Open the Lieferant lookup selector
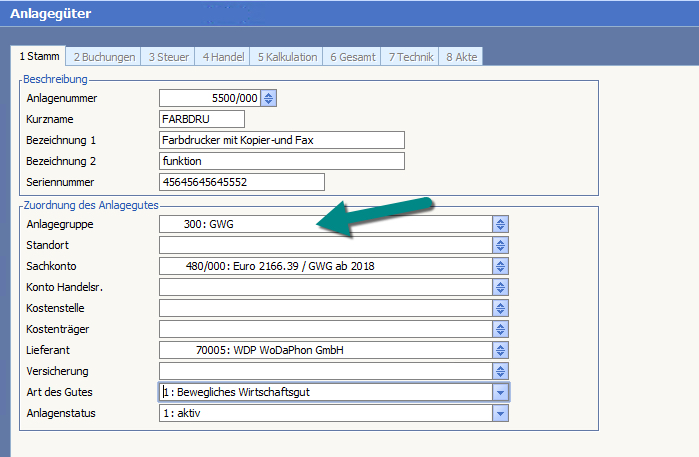The height and width of the screenshot is (457, 699). pyautogui.click(x=501, y=350)
